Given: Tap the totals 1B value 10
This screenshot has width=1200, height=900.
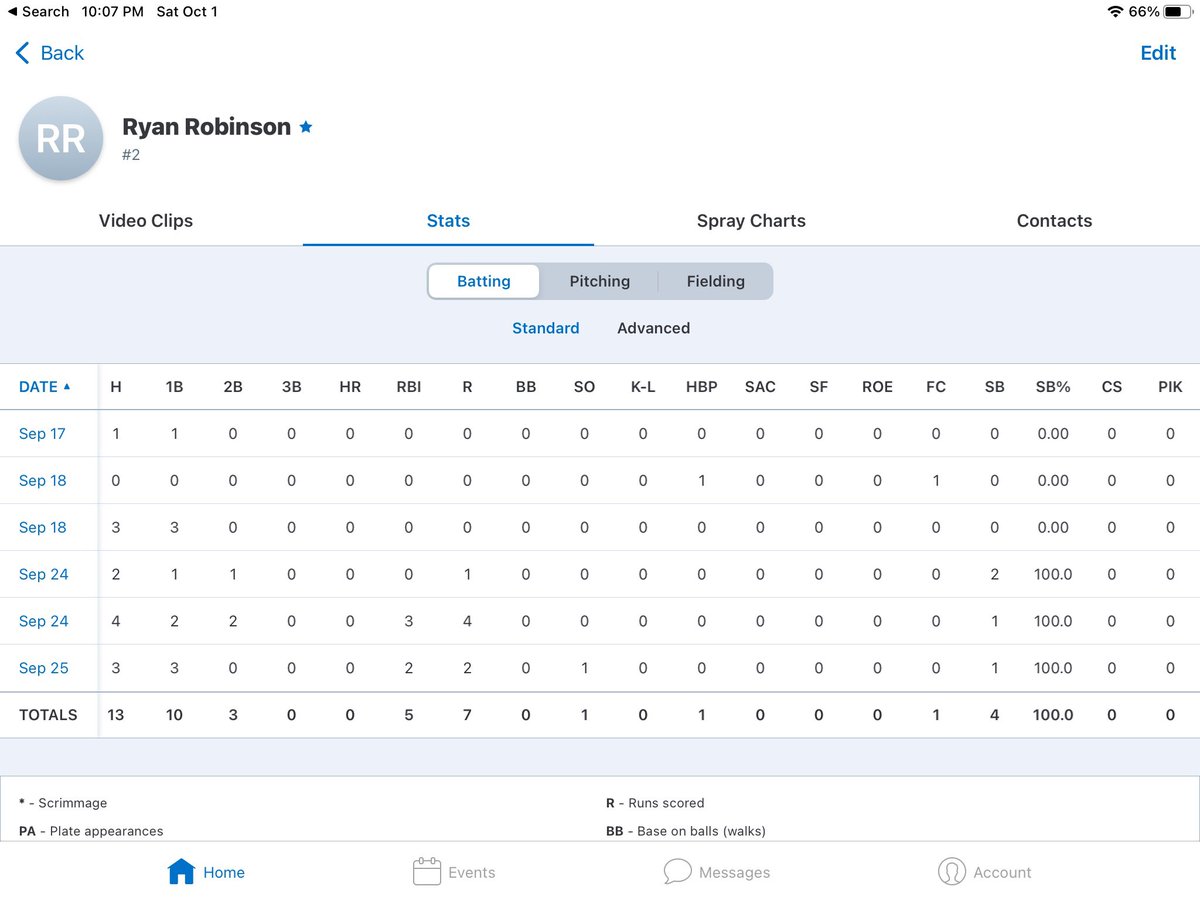Looking at the screenshot, I should pyautogui.click(x=174, y=715).
